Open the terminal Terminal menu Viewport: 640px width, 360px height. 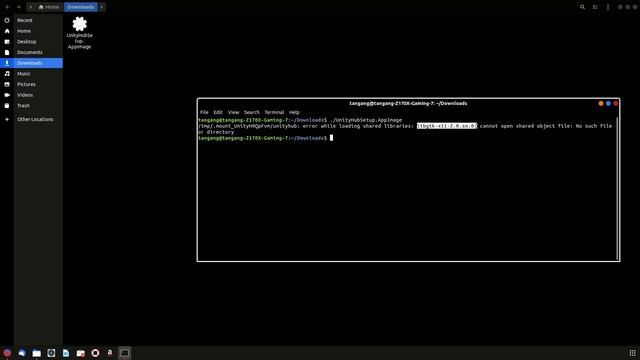point(274,112)
